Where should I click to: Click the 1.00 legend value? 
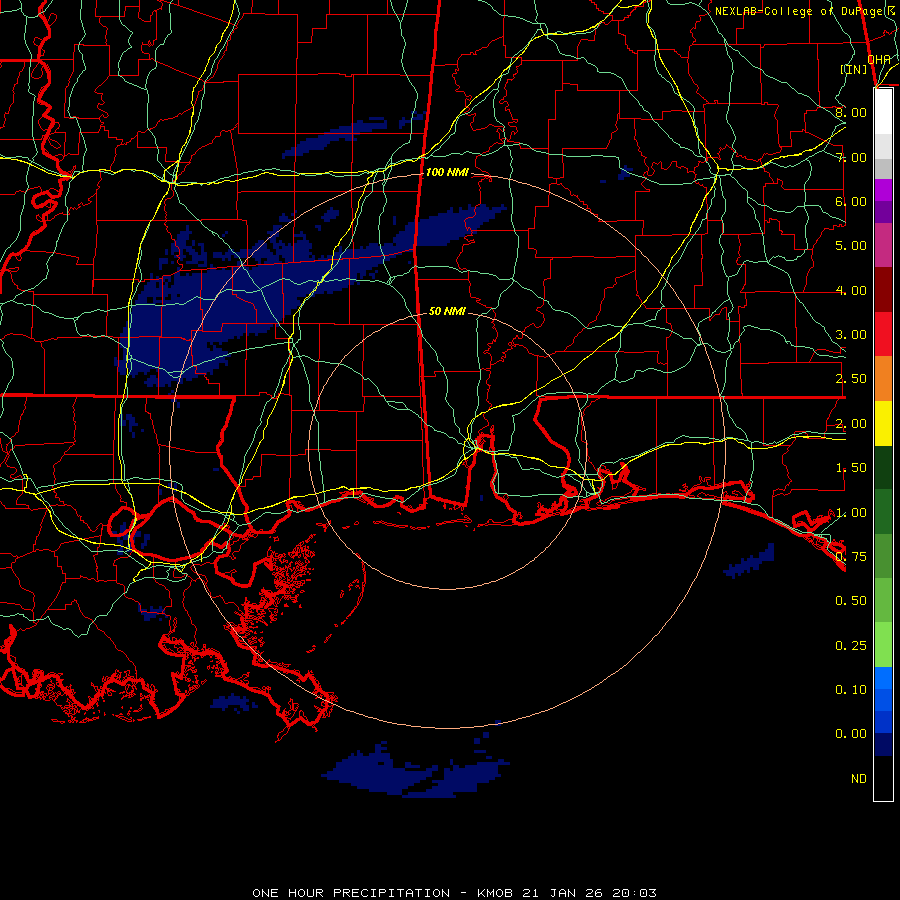pyautogui.click(x=851, y=513)
